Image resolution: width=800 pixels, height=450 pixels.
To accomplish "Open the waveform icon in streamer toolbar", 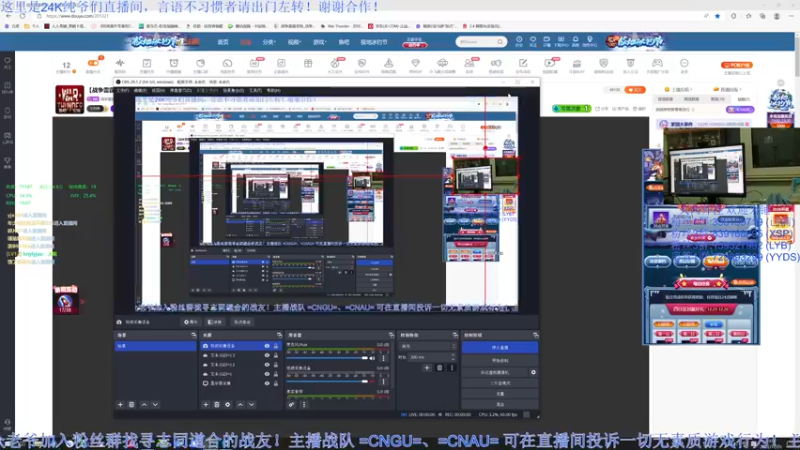I will (120, 63).
